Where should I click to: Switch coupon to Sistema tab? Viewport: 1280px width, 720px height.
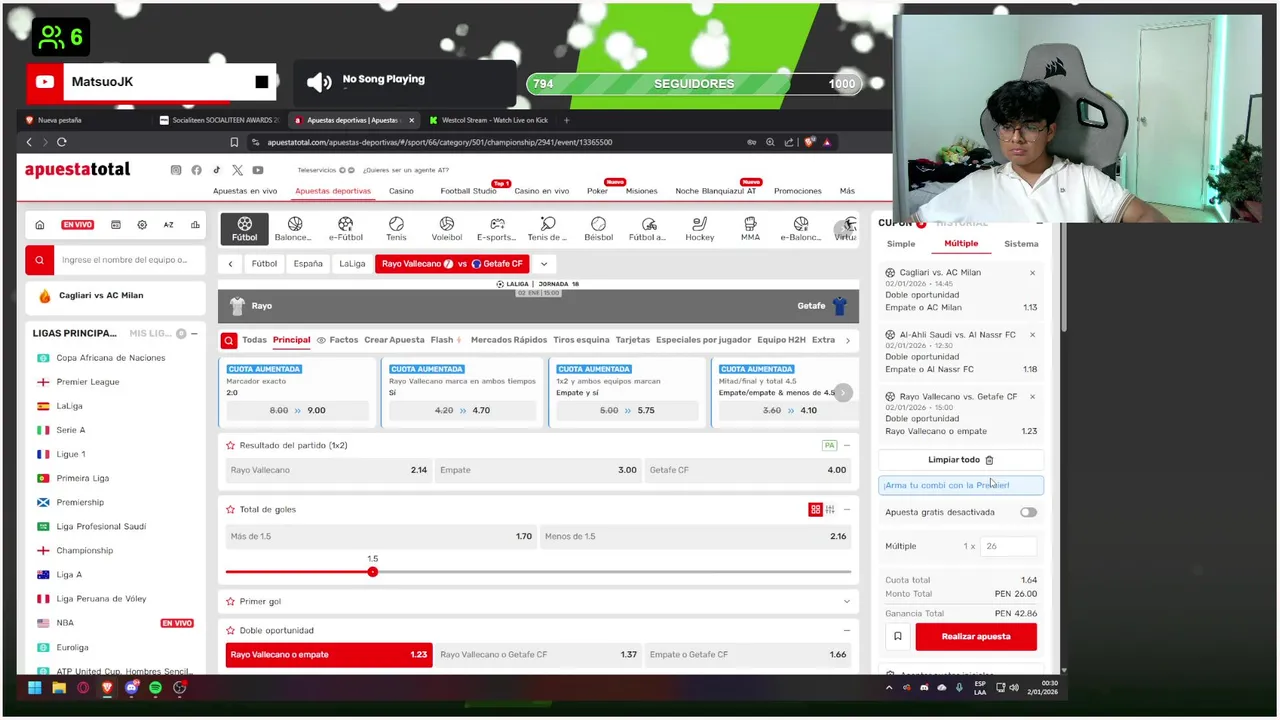tap(1021, 244)
